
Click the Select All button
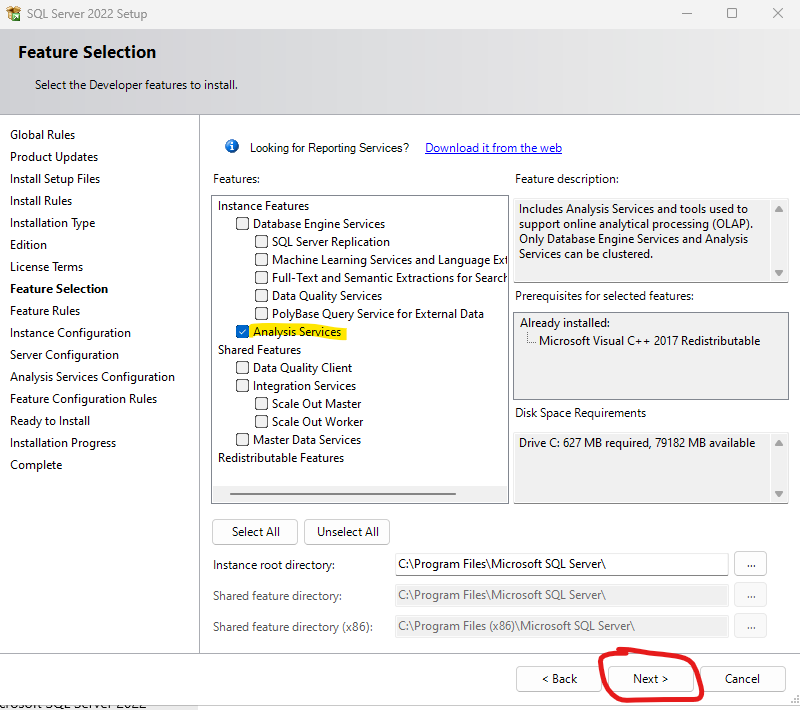pos(255,532)
